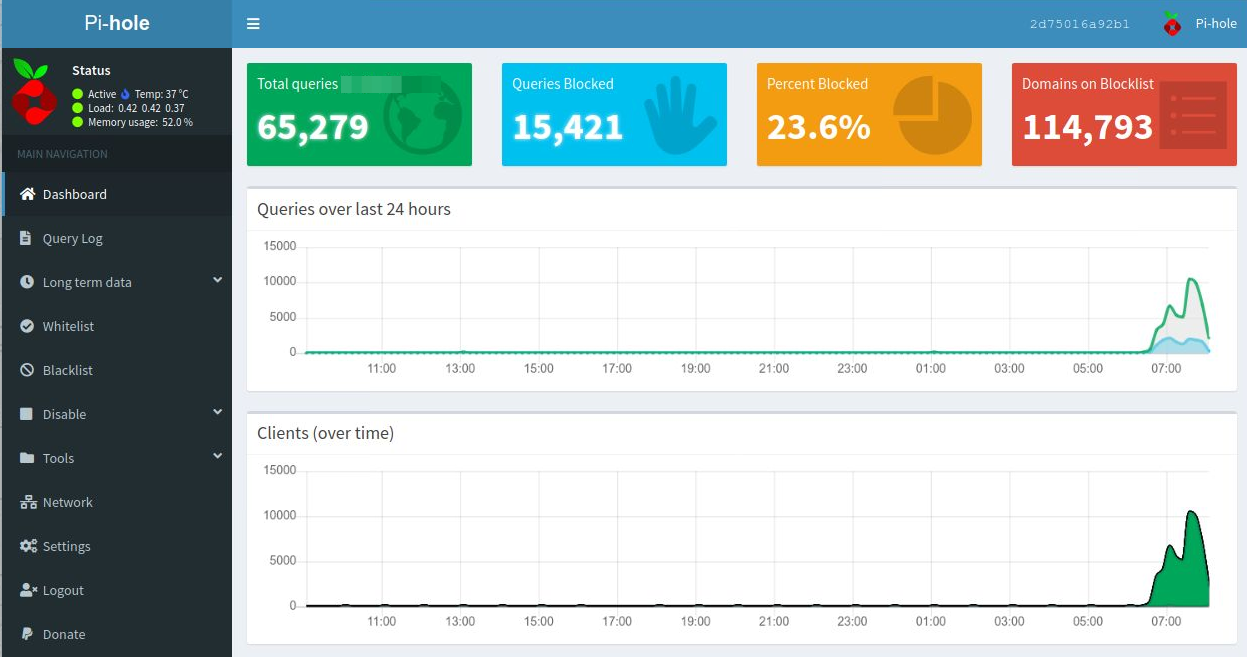Open the Whitelist menu item

coord(68,326)
